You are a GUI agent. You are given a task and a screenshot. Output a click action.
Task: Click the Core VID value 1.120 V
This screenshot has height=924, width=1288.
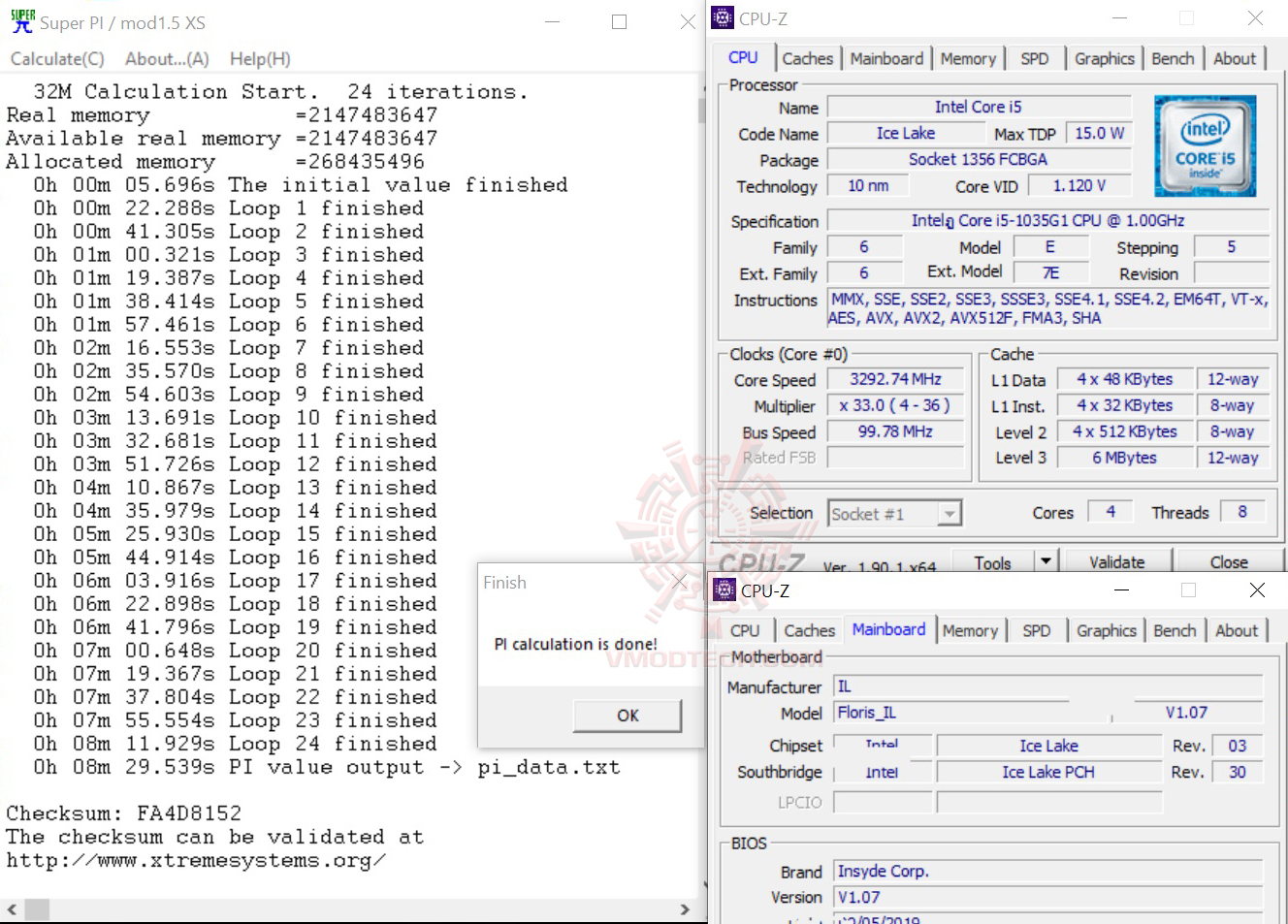1079,185
